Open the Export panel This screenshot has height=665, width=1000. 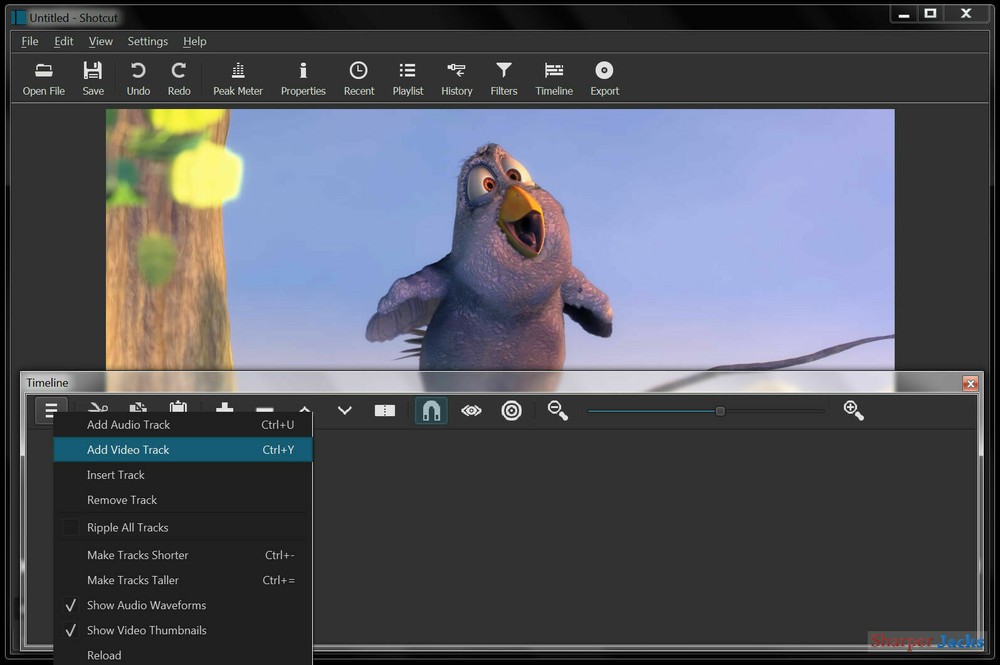tap(604, 77)
